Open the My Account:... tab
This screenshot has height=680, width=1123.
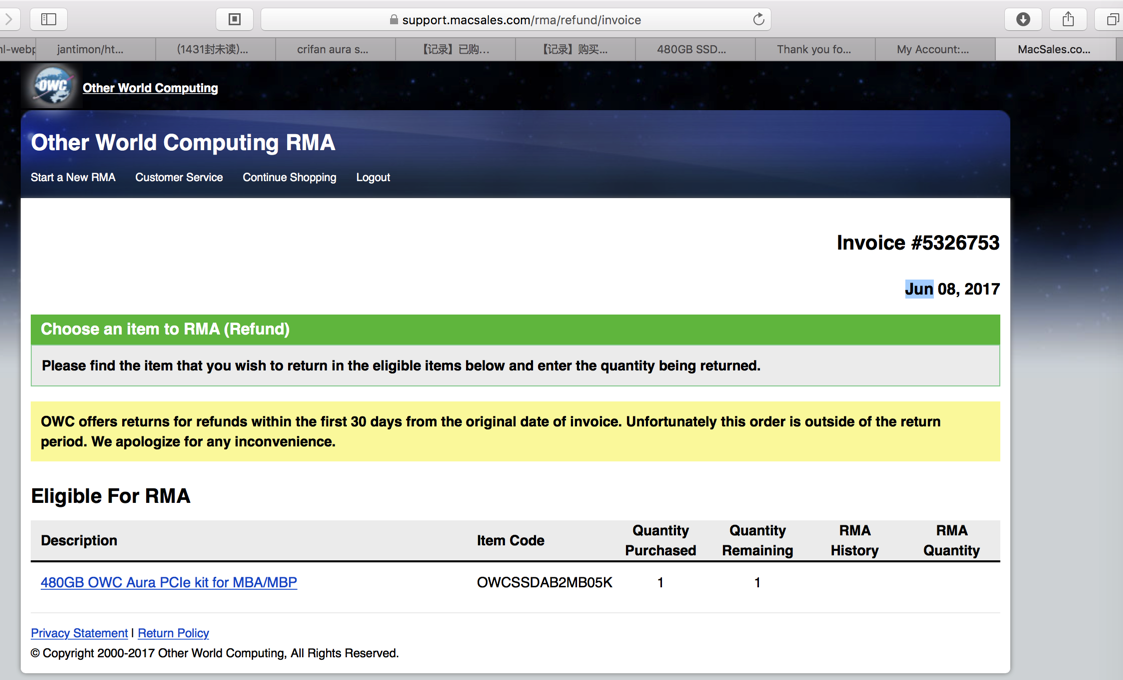(935, 49)
